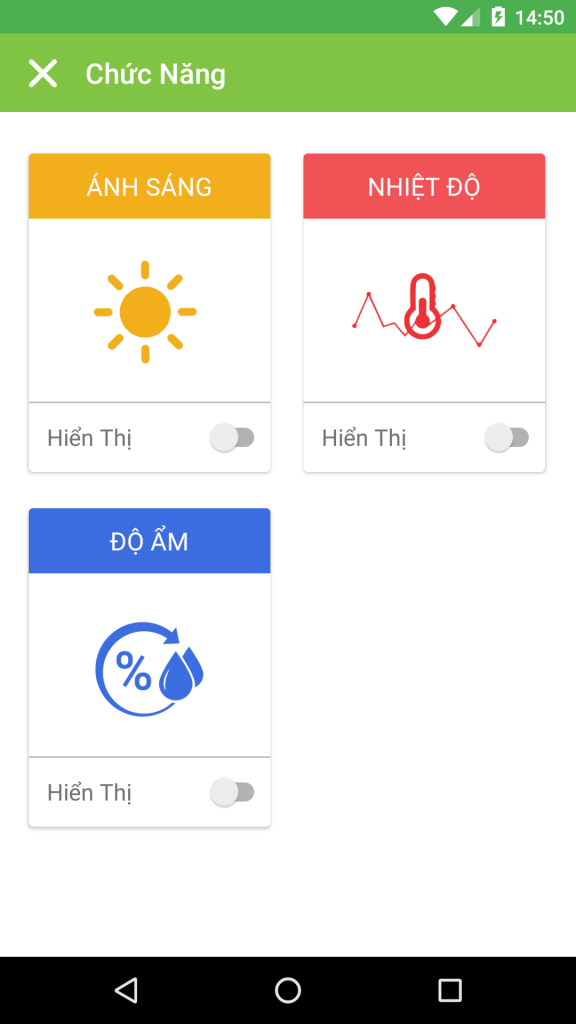Image resolution: width=576 pixels, height=1024 pixels.
Task: Tap the Android back triangle button
Action: point(126,990)
